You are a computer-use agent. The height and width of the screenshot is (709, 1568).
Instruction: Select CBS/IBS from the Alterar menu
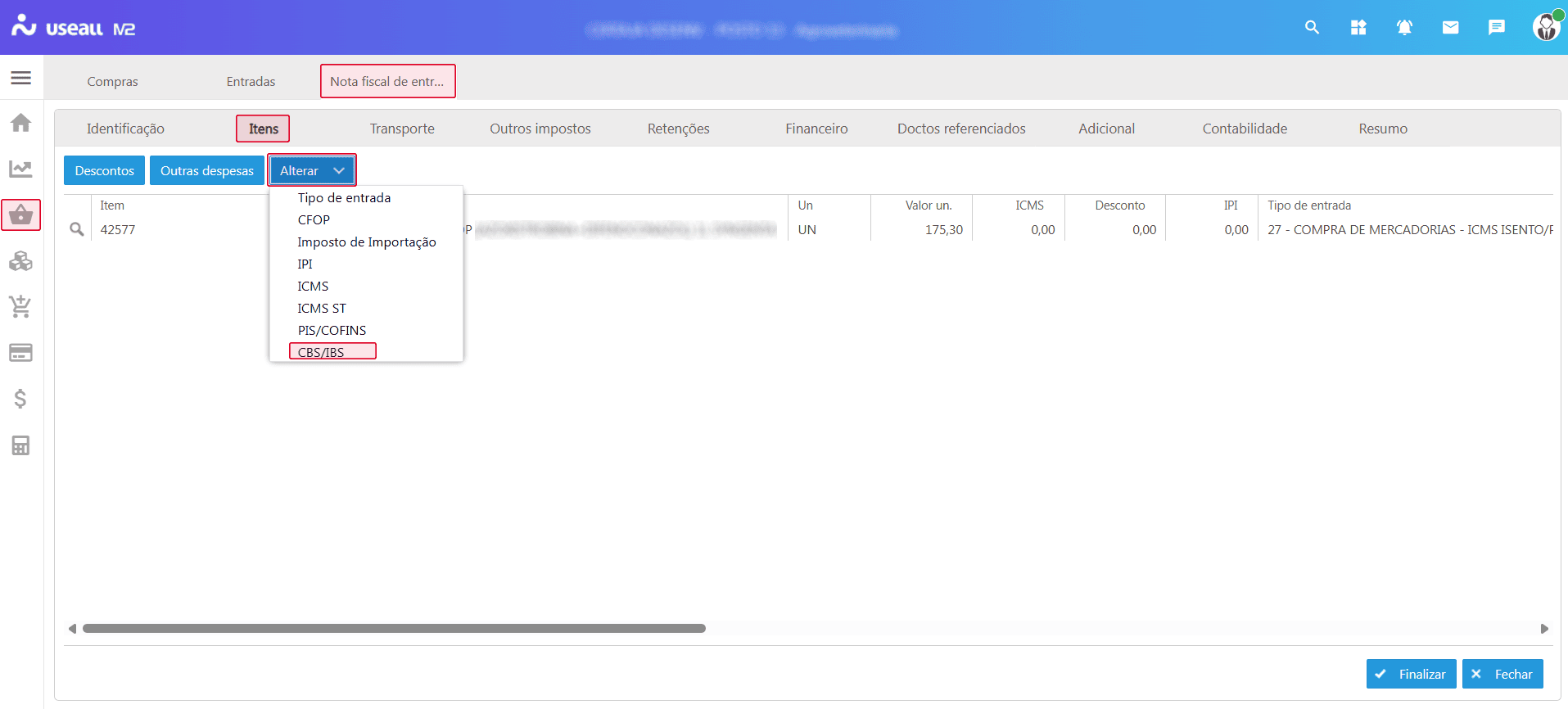[x=321, y=352]
